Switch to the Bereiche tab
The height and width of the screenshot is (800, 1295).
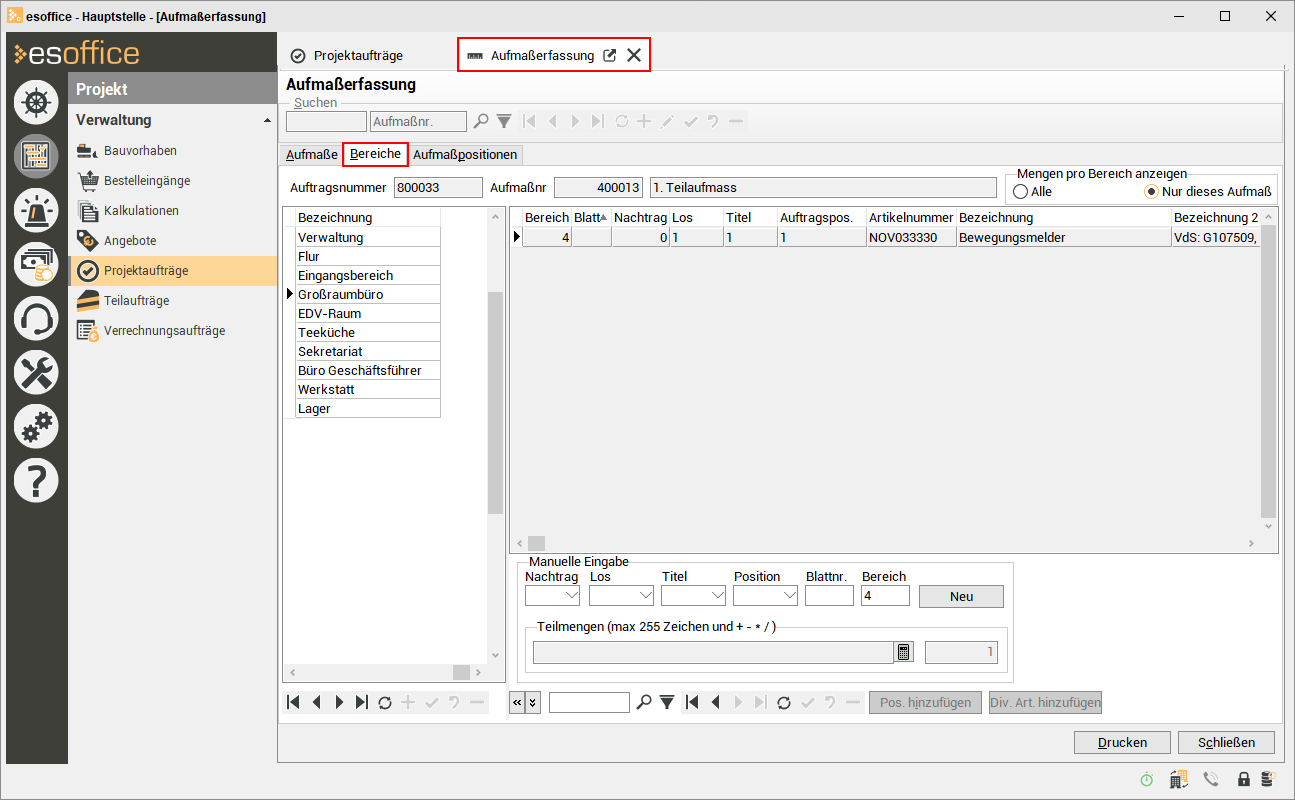click(x=375, y=154)
